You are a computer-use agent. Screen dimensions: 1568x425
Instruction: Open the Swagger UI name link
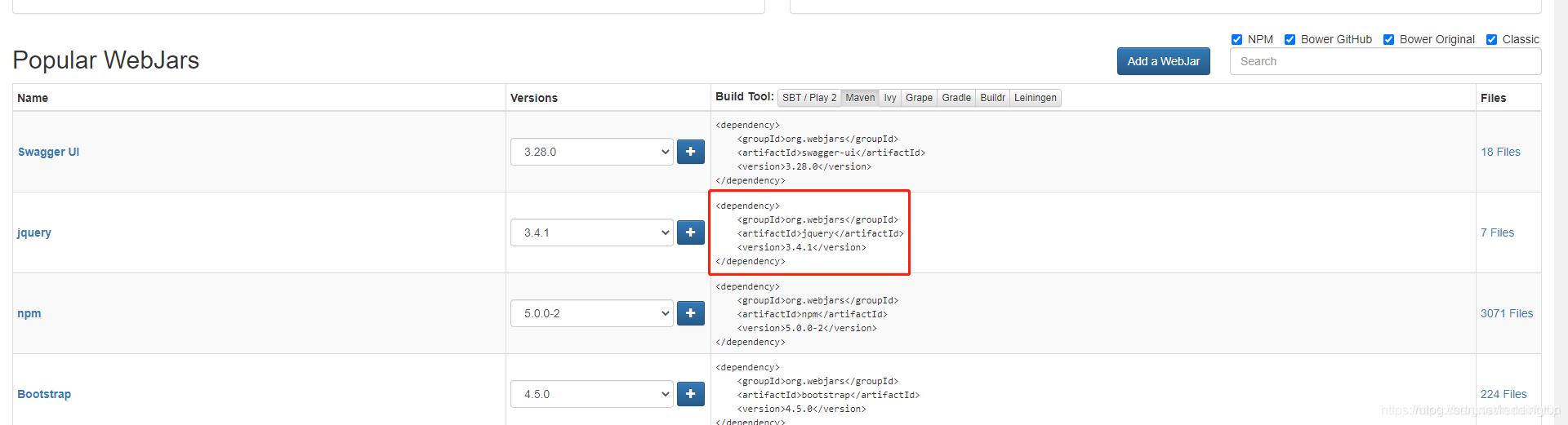point(48,152)
